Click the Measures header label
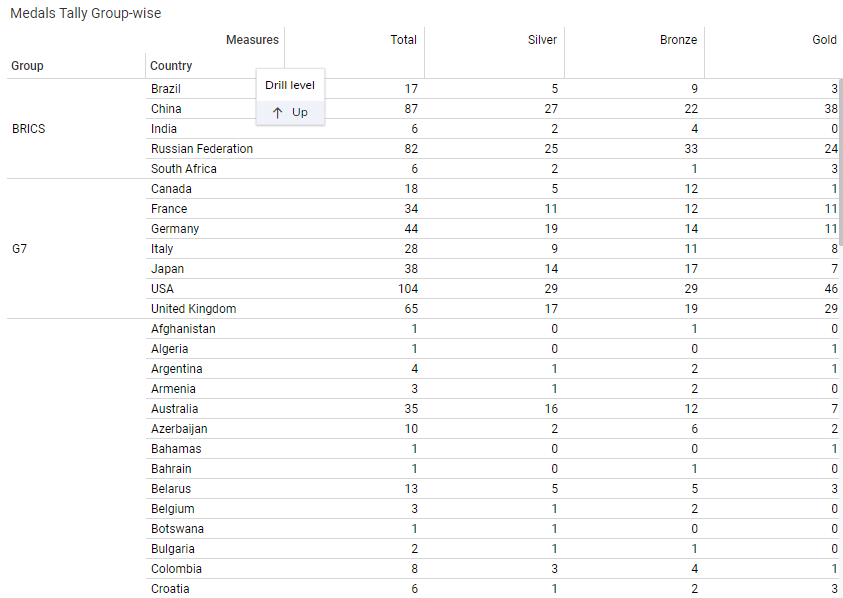 [252, 40]
